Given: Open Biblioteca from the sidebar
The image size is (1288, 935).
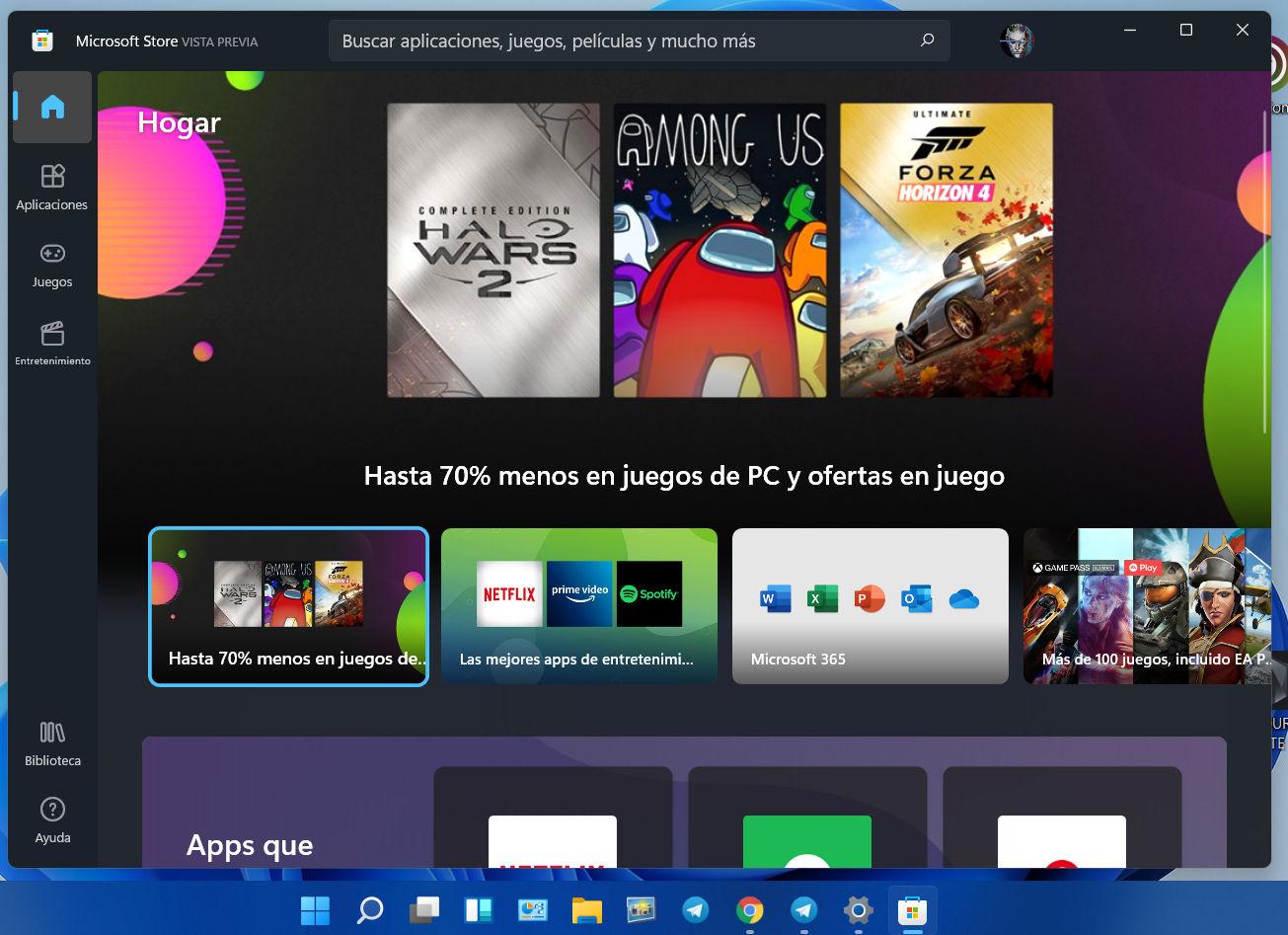Looking at the screenshot, I should click(x=52, y=743).
